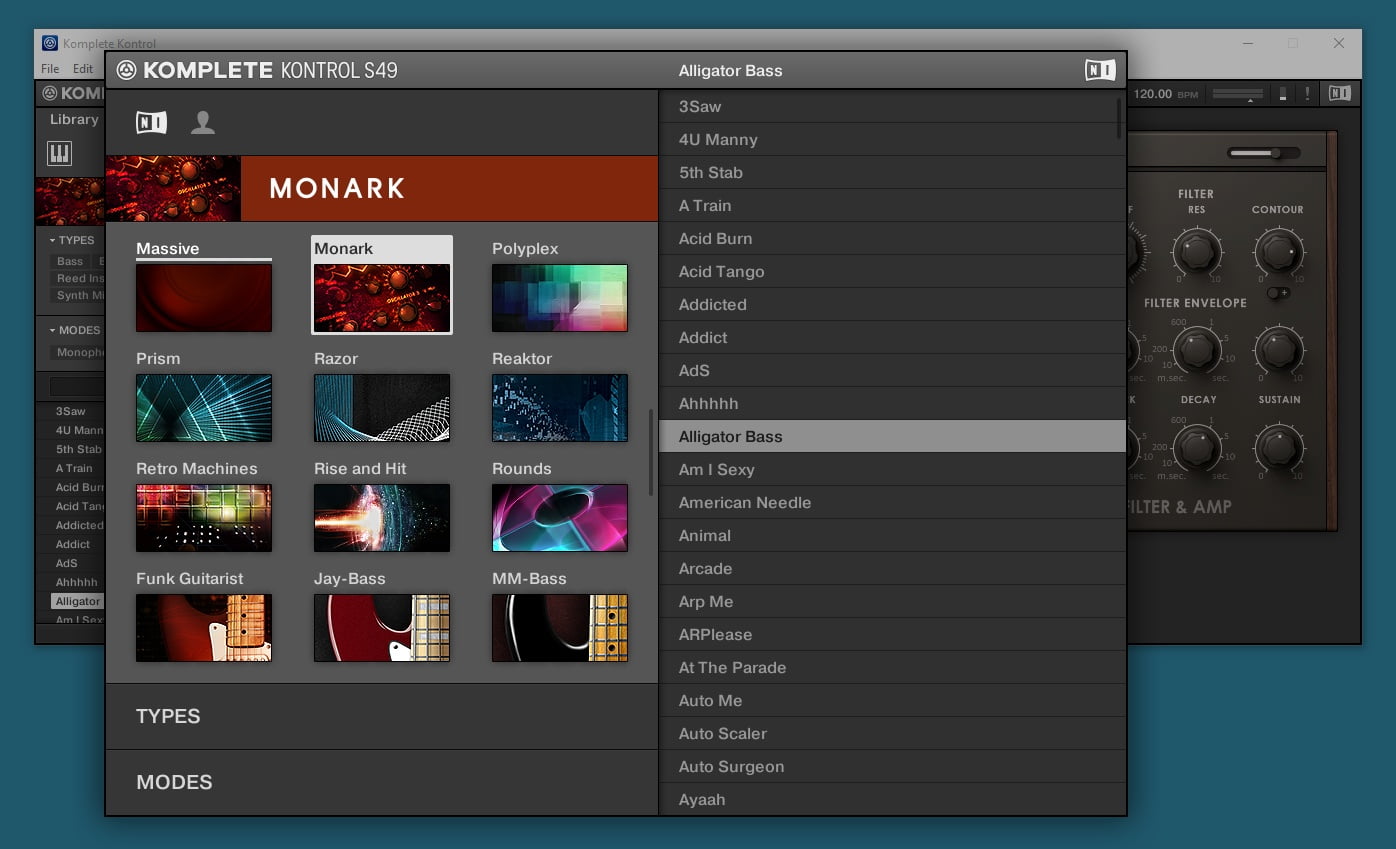Select the At The Parade preset
Image resolution: width=1396 pixels, height=849 pixels.
892,668
